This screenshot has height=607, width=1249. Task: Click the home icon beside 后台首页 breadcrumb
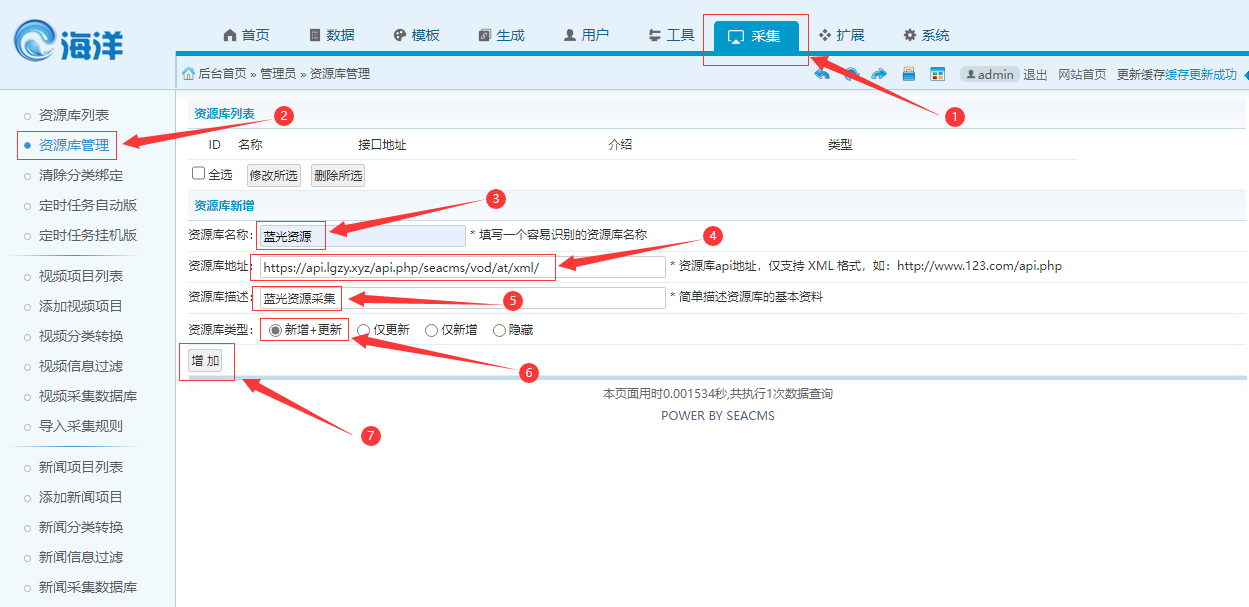click(x=188, y=74)
